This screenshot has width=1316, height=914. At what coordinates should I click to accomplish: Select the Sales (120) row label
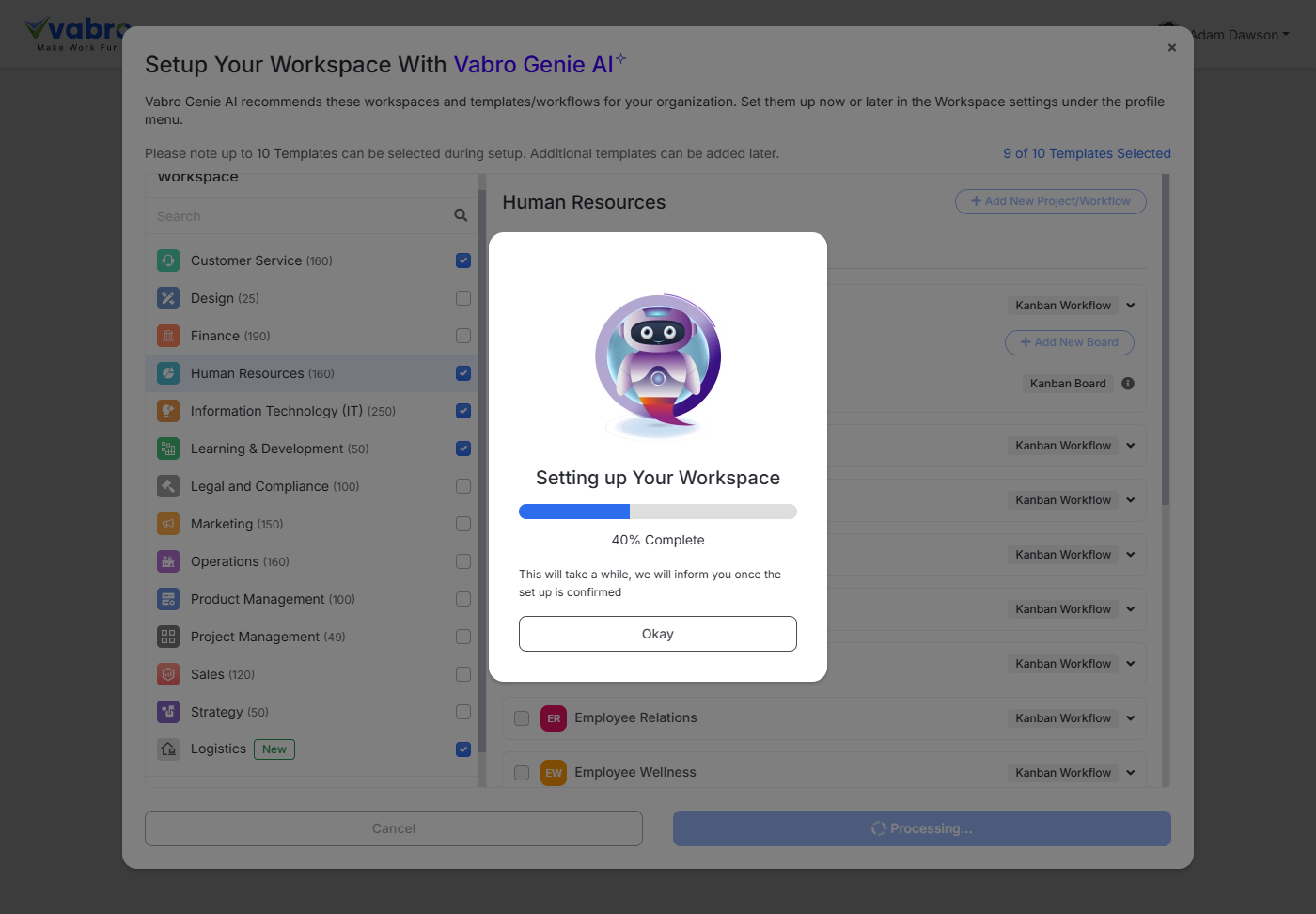[223, 674]
